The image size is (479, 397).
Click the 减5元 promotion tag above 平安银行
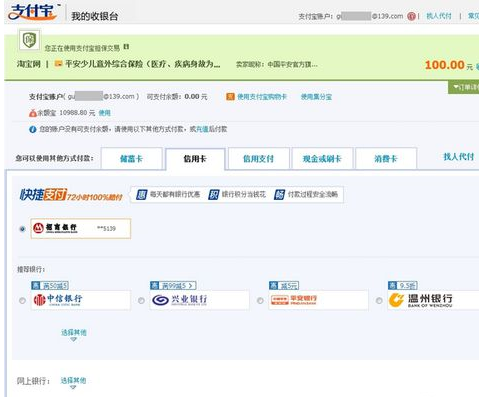284,285
